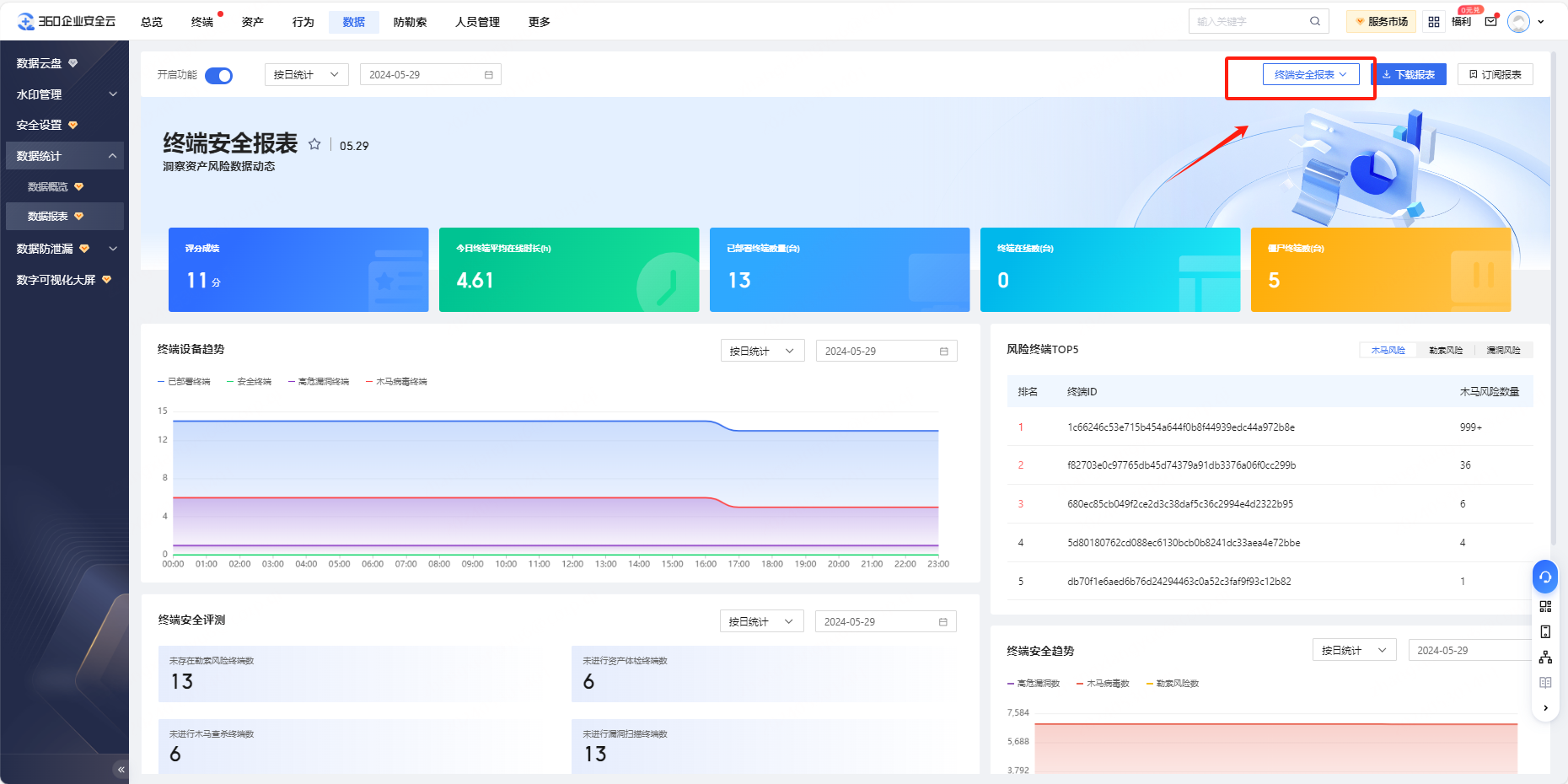Click the four-square apps grid icon
This screenshot has height=784, width=1568.
coord(1434,22)
